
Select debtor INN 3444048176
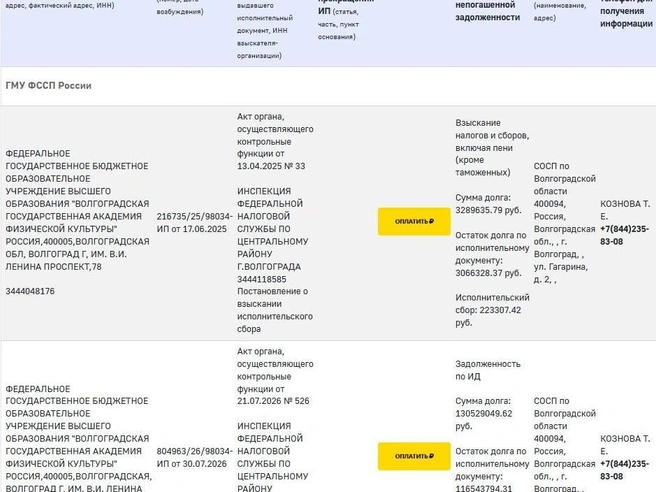point(30,291)
